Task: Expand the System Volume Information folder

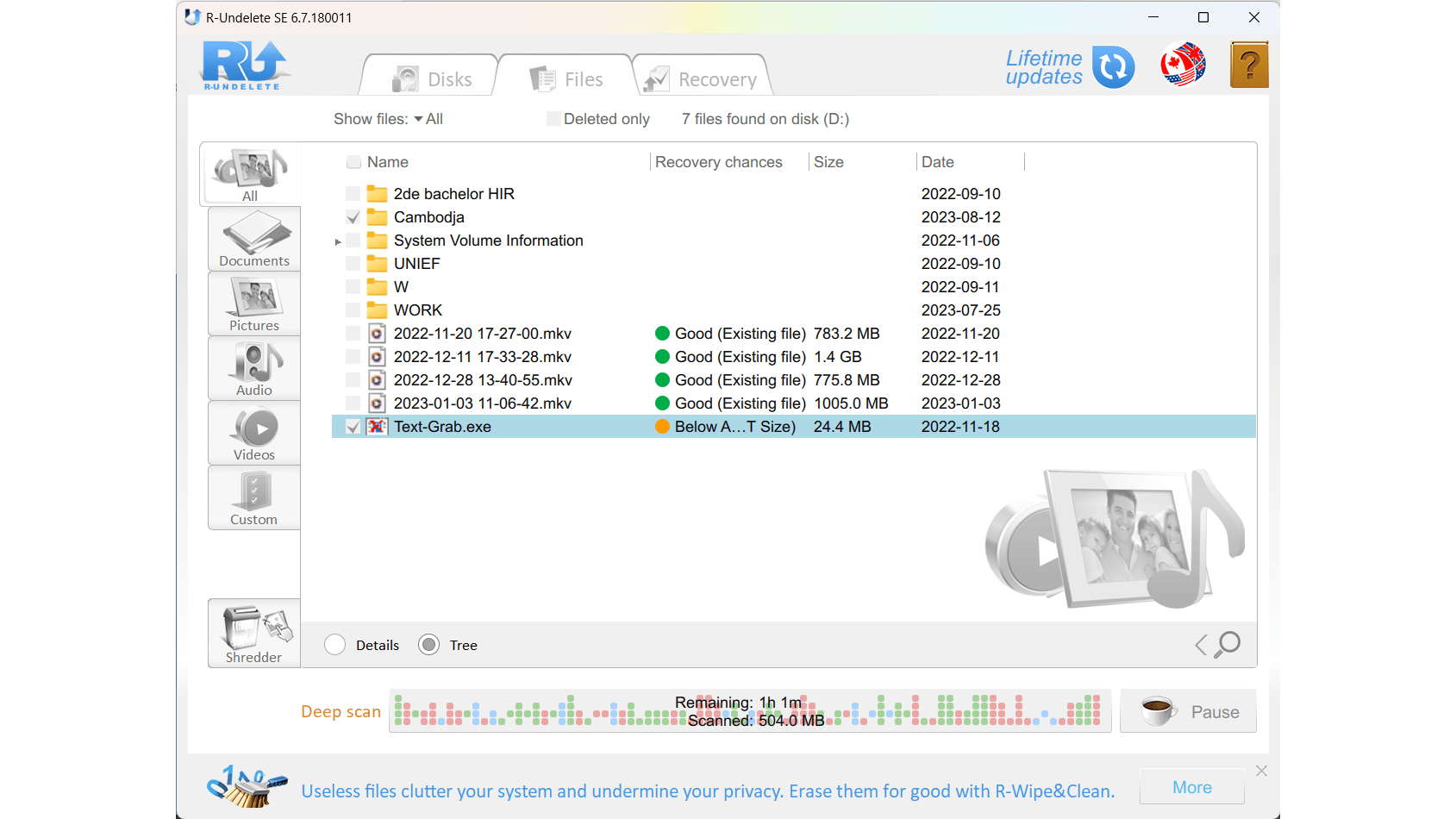Action: click(x=338, y=241)
